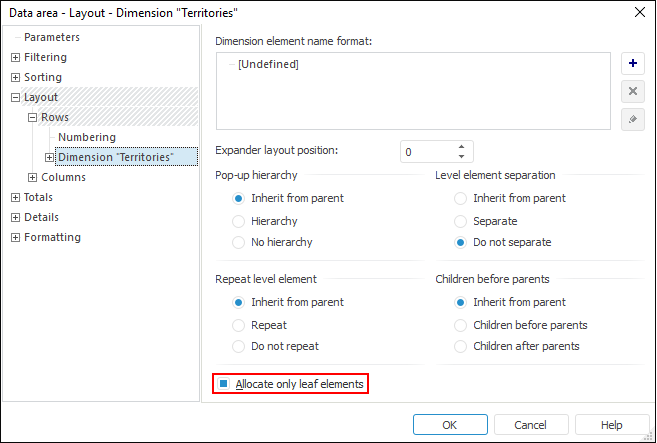Viewport: 657px width, 443px height.
Task: Increase expander layout position with up arrow
Action: pos(461,147)
